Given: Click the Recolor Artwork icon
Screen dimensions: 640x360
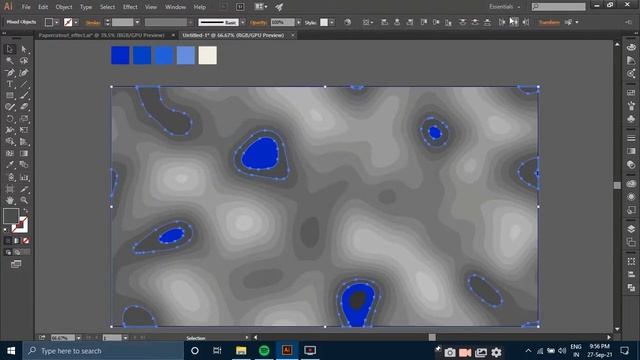Looking at the screenshot, I should coord(347,22).
